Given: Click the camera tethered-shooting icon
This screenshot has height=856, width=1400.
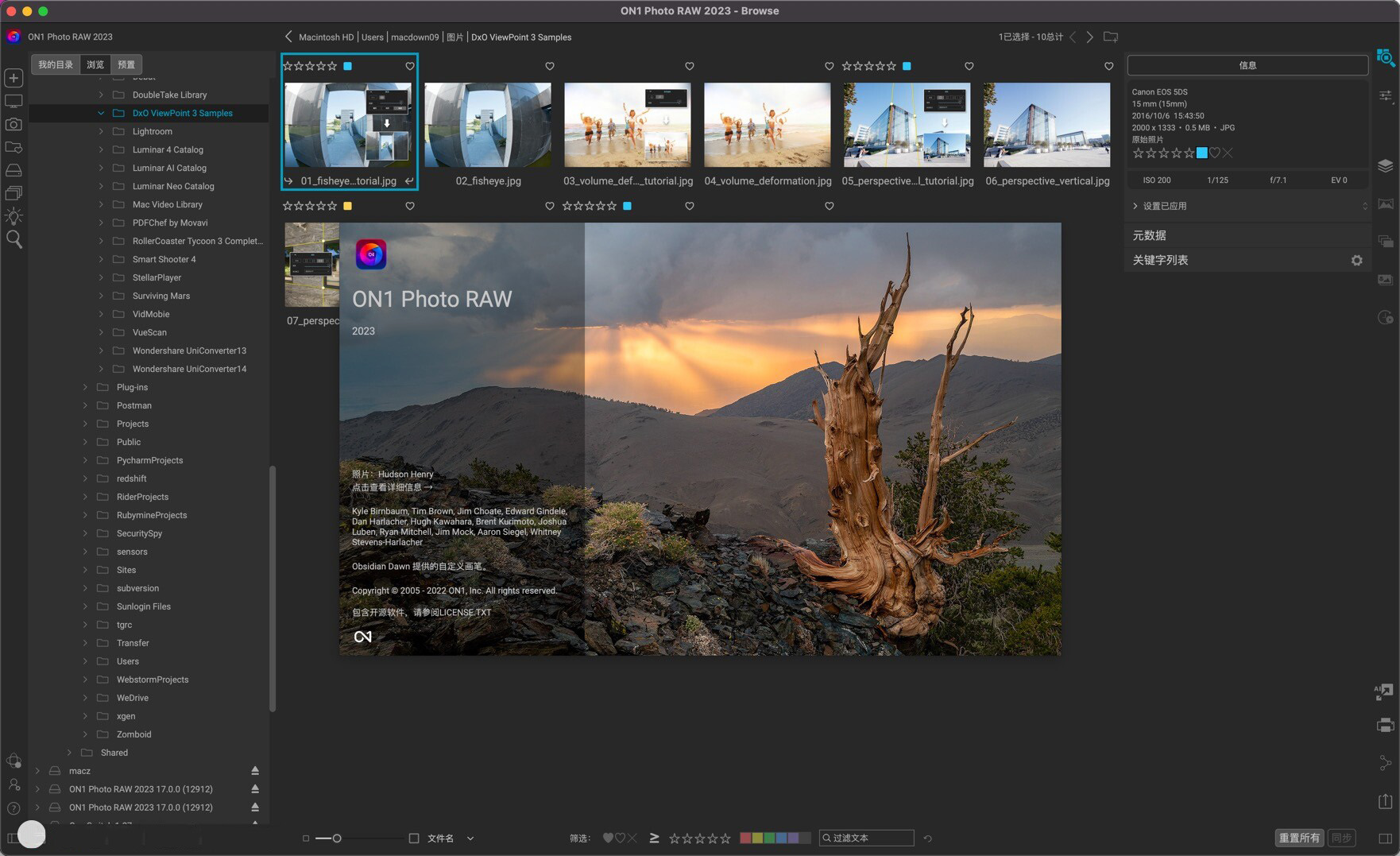Looking at the screenshot, I should click(x=14, y=125).
